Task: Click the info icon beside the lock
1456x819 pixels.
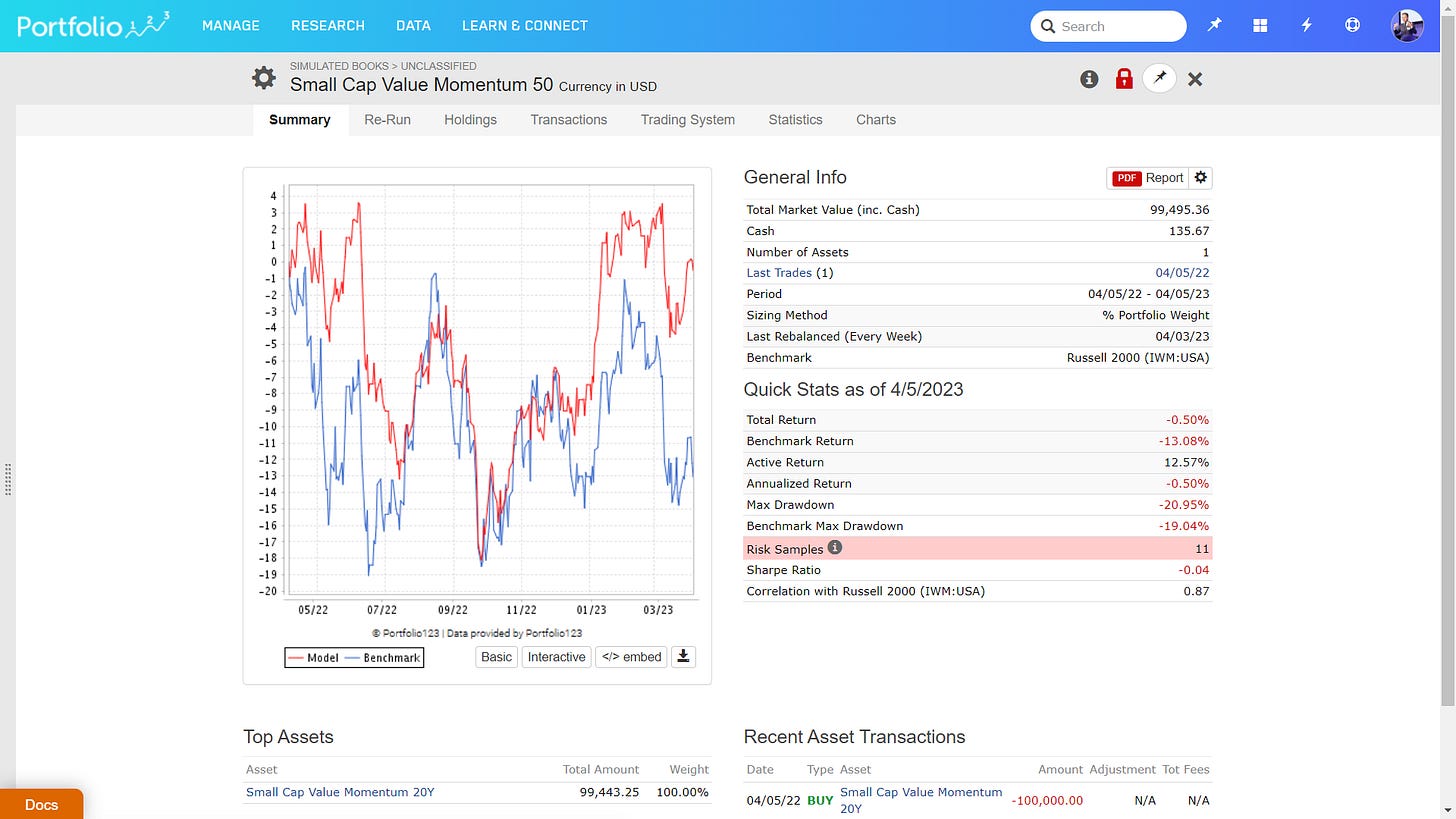Action: 1089,79
